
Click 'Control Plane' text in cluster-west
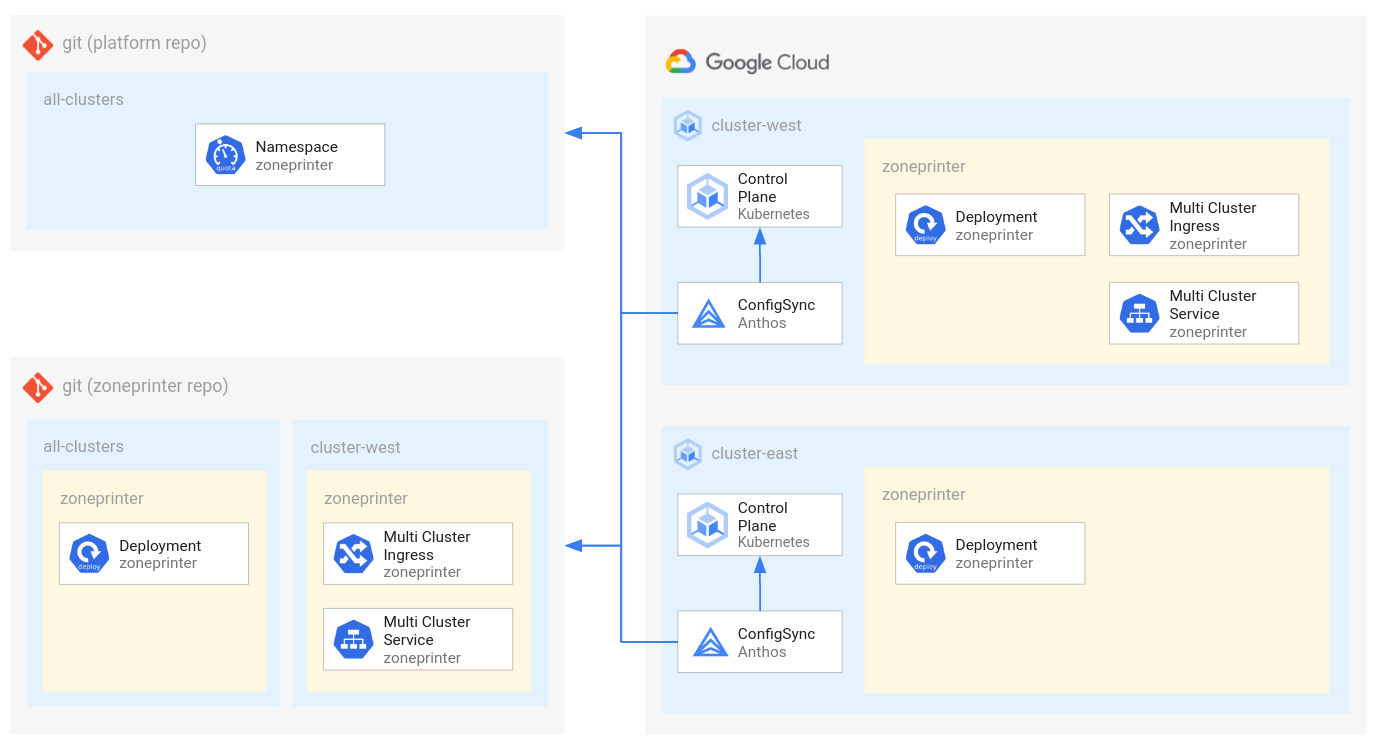(x=763, y=188)
